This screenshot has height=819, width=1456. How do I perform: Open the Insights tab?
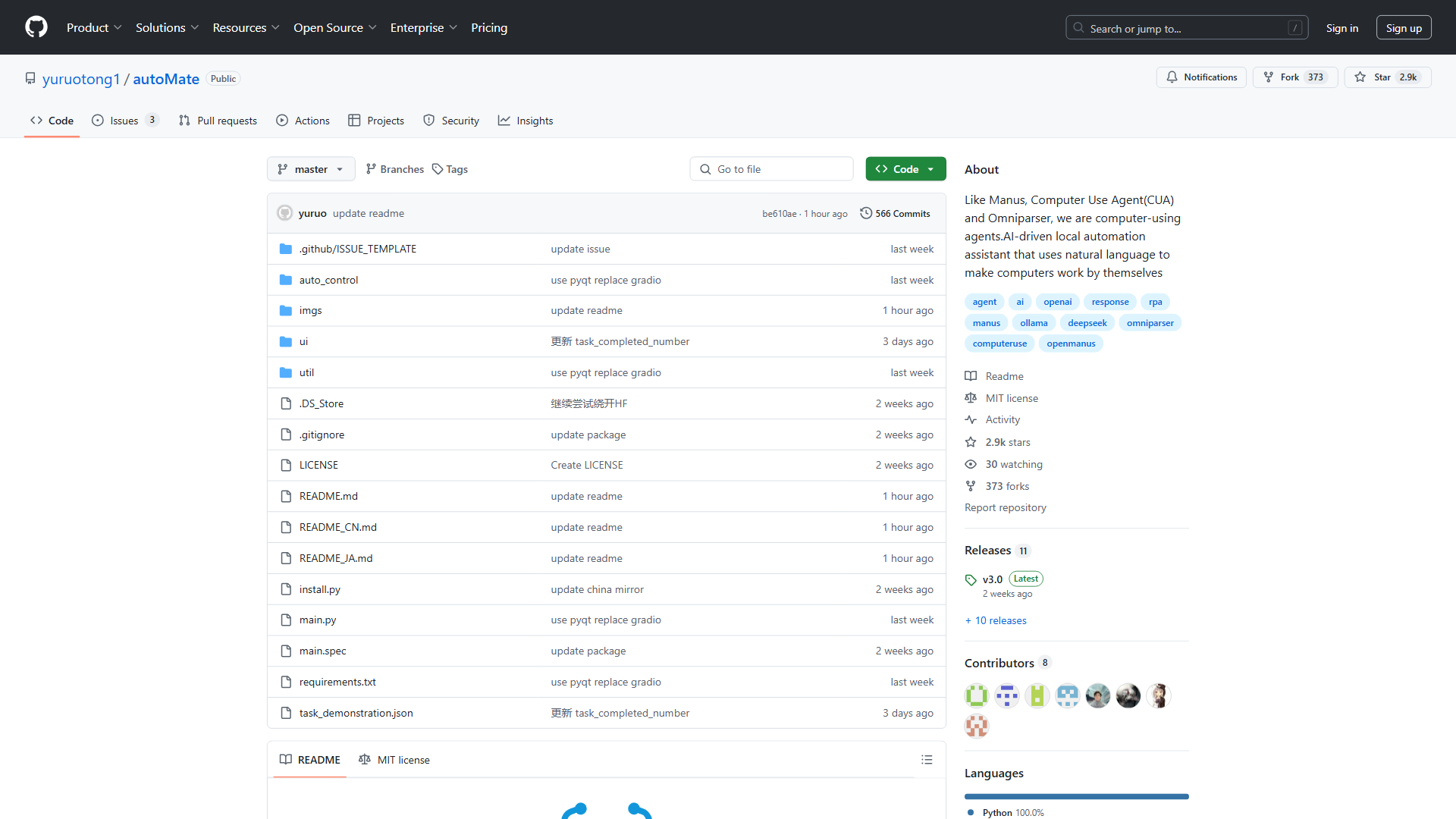(526, 121)
